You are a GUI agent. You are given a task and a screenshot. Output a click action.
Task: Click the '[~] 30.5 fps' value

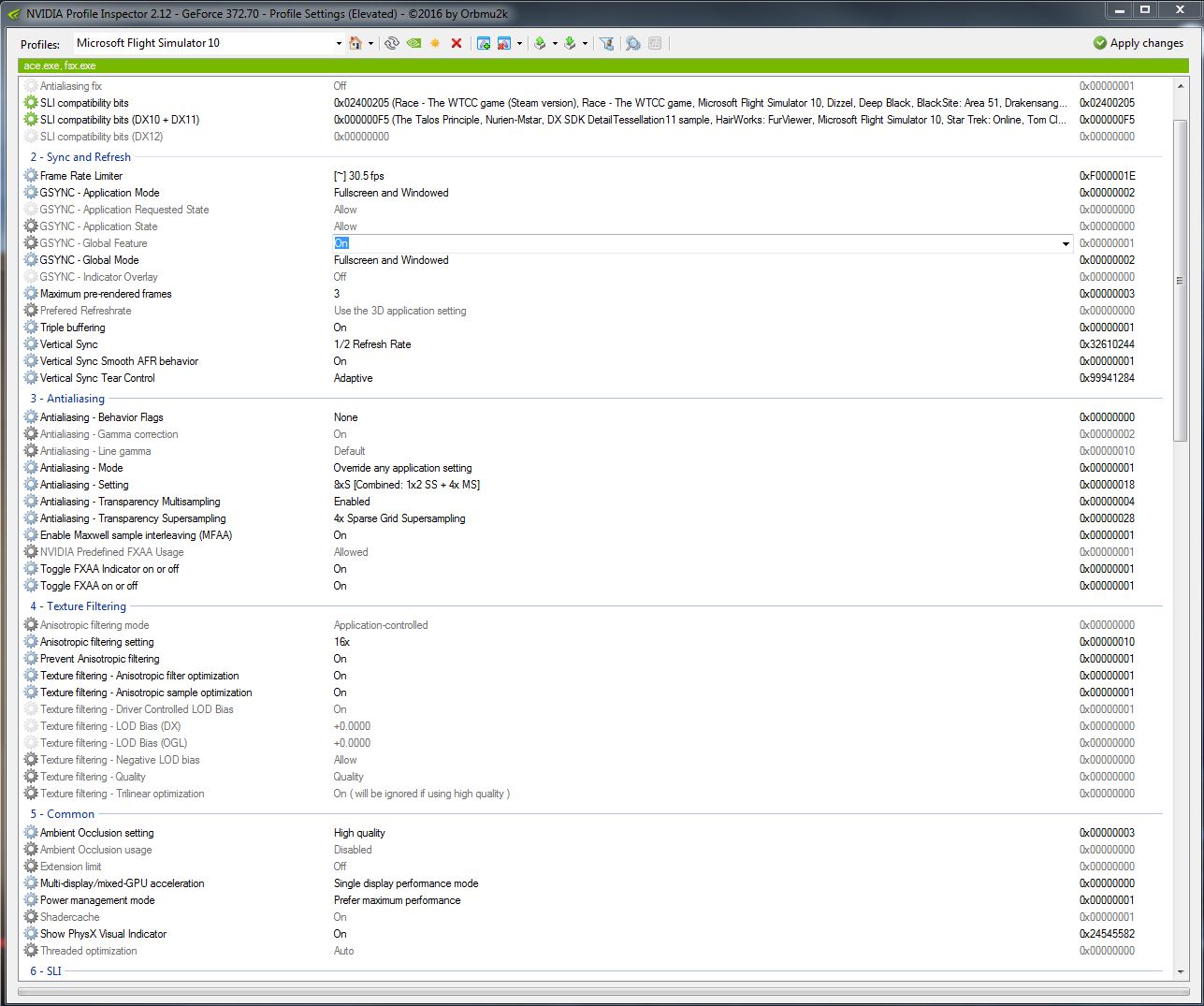click(359, 176)
